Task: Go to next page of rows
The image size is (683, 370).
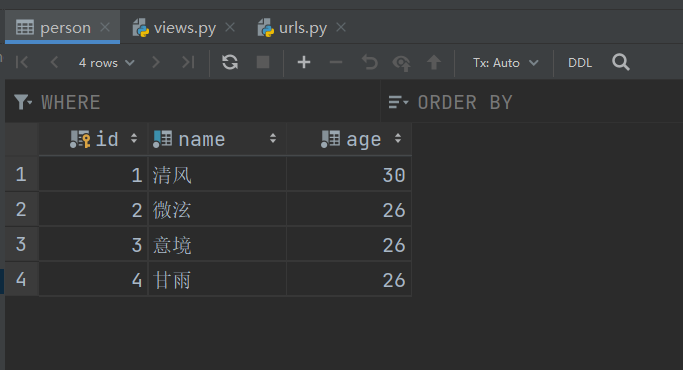Action: 156,62
